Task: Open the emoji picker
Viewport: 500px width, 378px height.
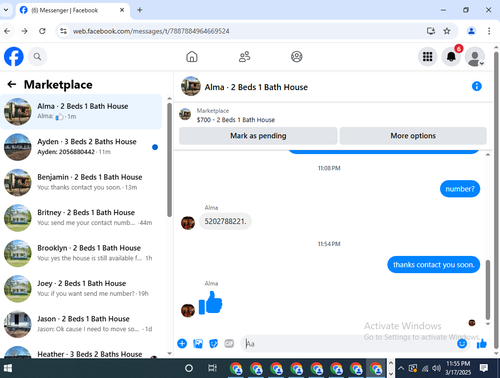Action: pos(462,343)
